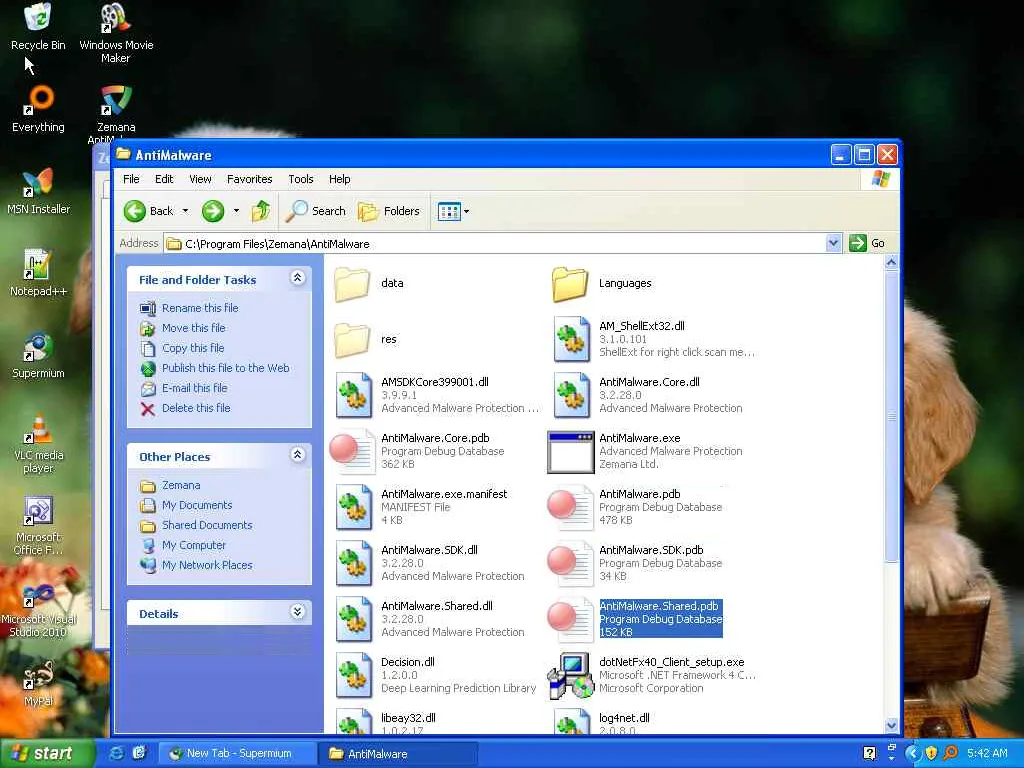The image size is (1024, 768).
Task: Click the AntiMalware taskbar button
Action: [x=398, y=754]
